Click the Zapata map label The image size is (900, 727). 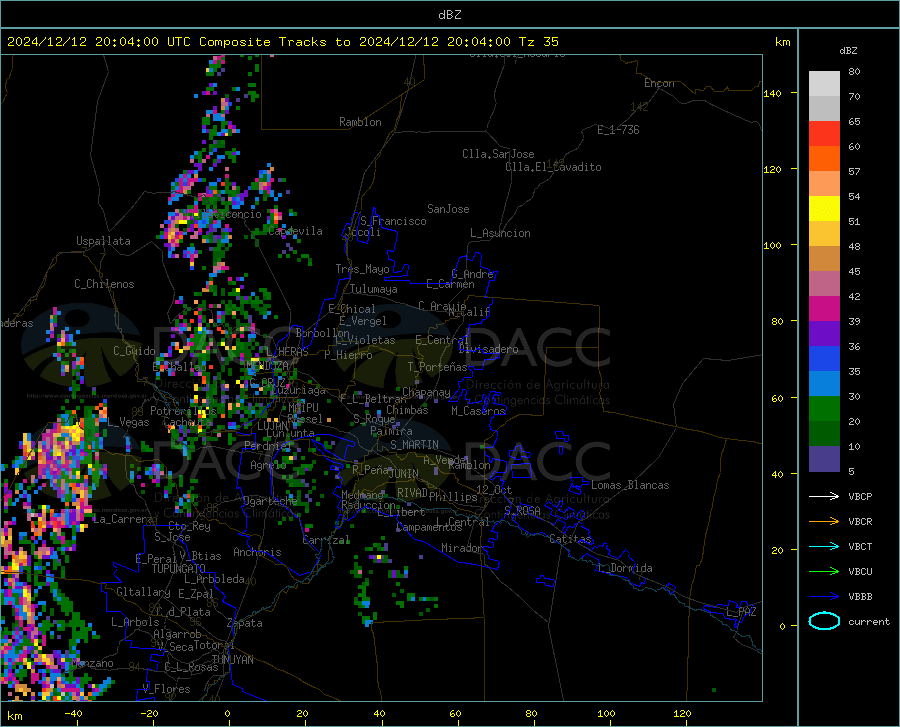245,623
